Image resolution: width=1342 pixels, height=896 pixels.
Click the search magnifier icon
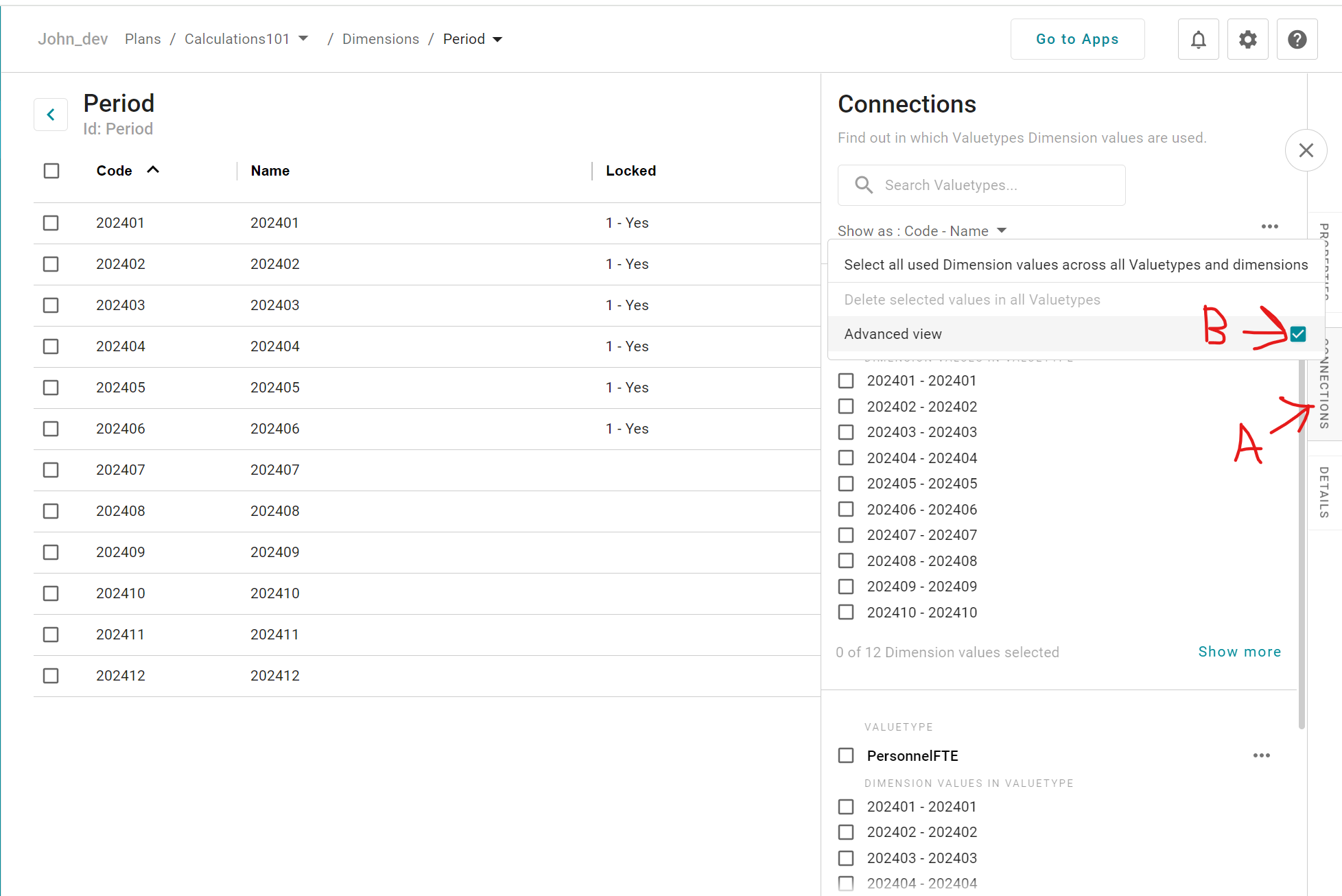click(864, 185)
